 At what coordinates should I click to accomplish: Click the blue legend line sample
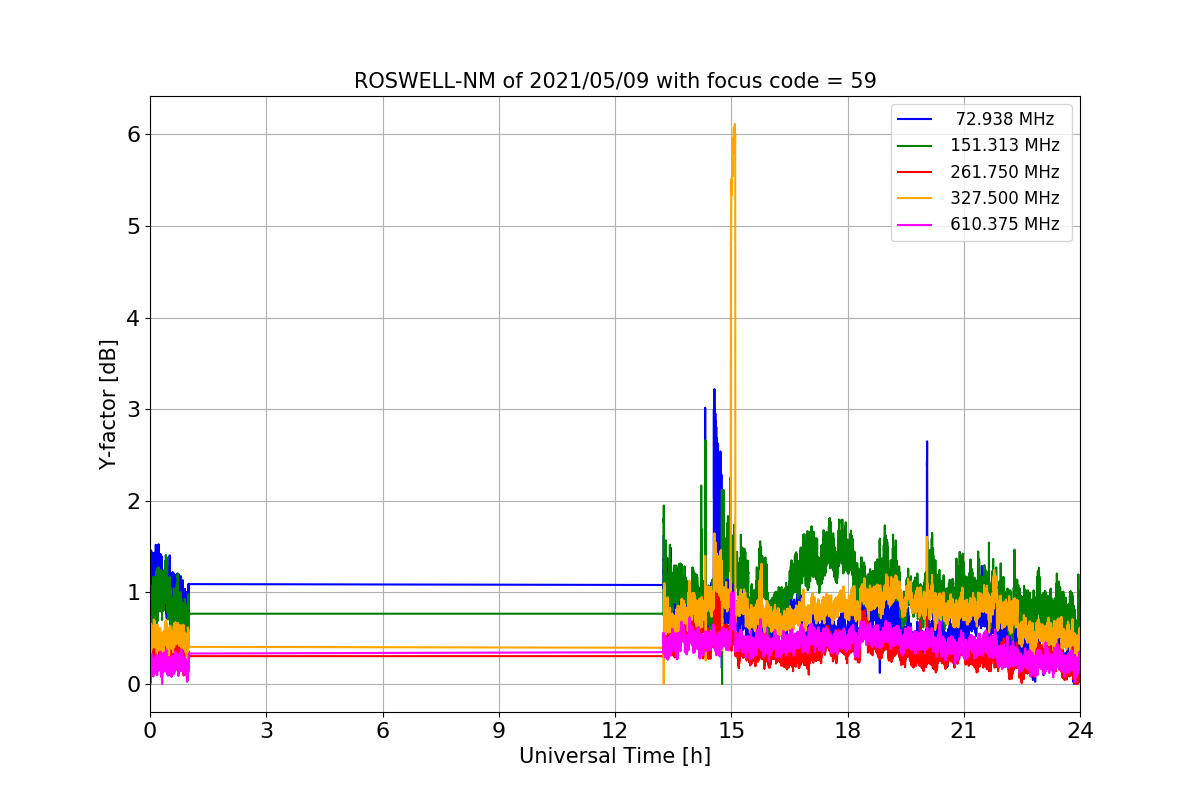[915, 119]
